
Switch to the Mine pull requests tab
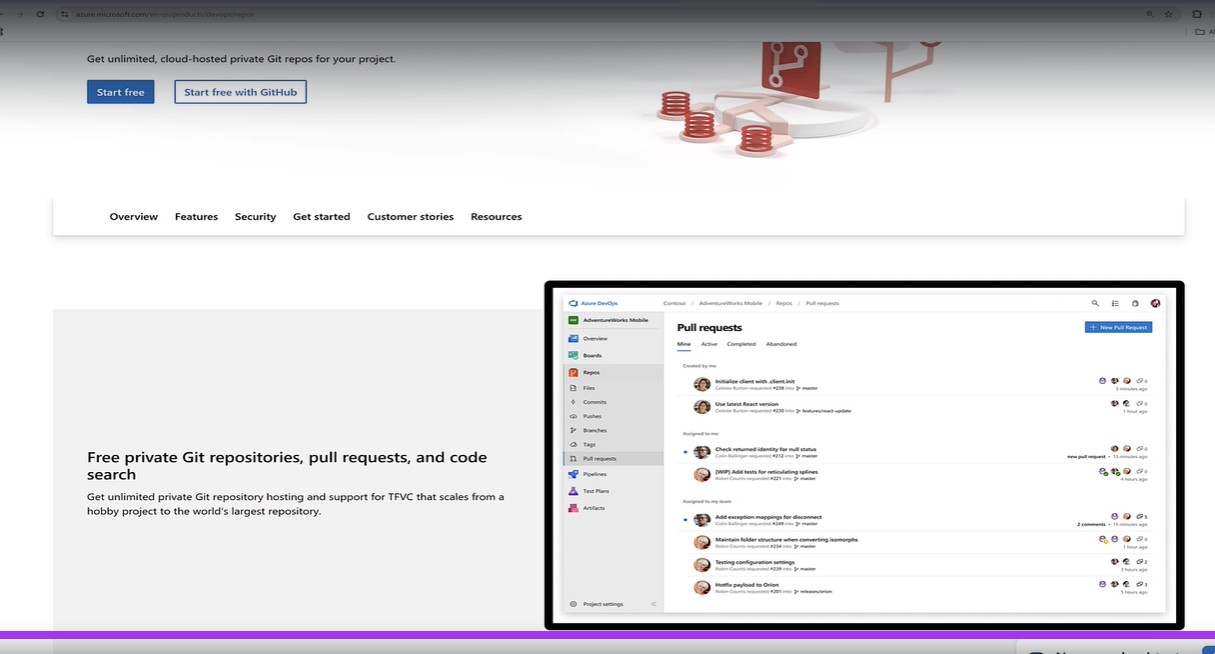(684, 344)
